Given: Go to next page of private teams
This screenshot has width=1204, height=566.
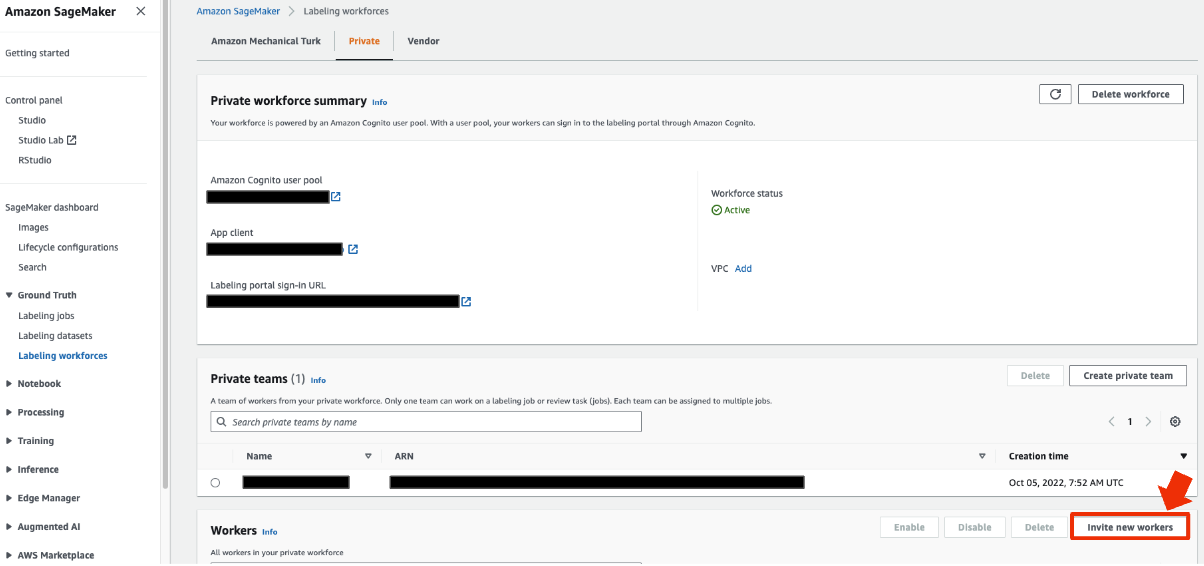Looking at the screenshot, I should point(1148,422).
